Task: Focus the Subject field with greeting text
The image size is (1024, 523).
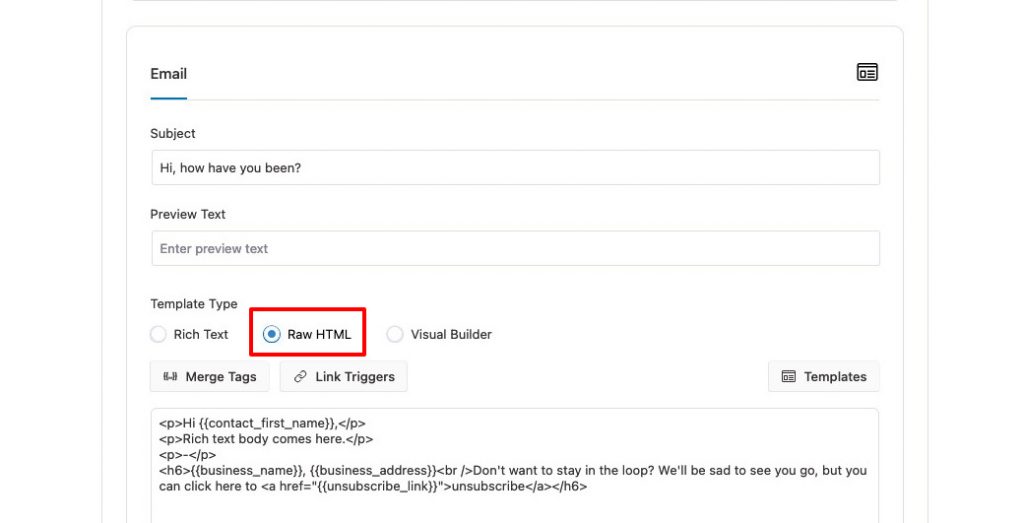Action: [x=515, y=168]
